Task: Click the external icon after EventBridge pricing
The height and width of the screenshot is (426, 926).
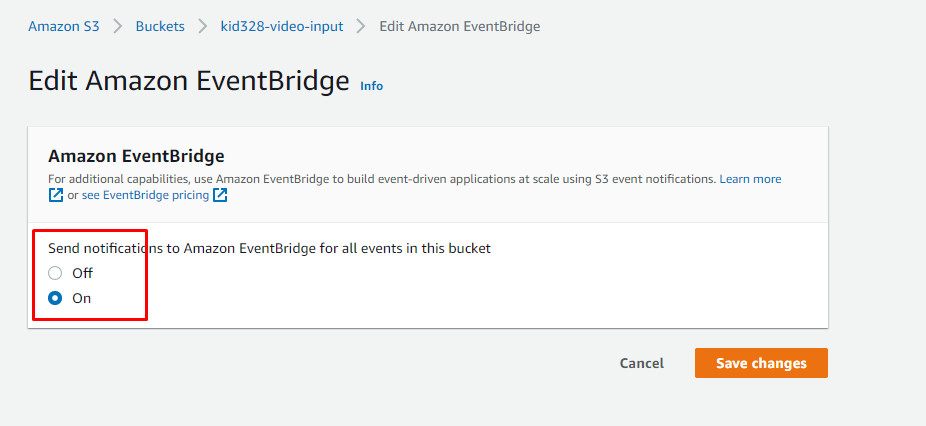Action: pos(220,195)
